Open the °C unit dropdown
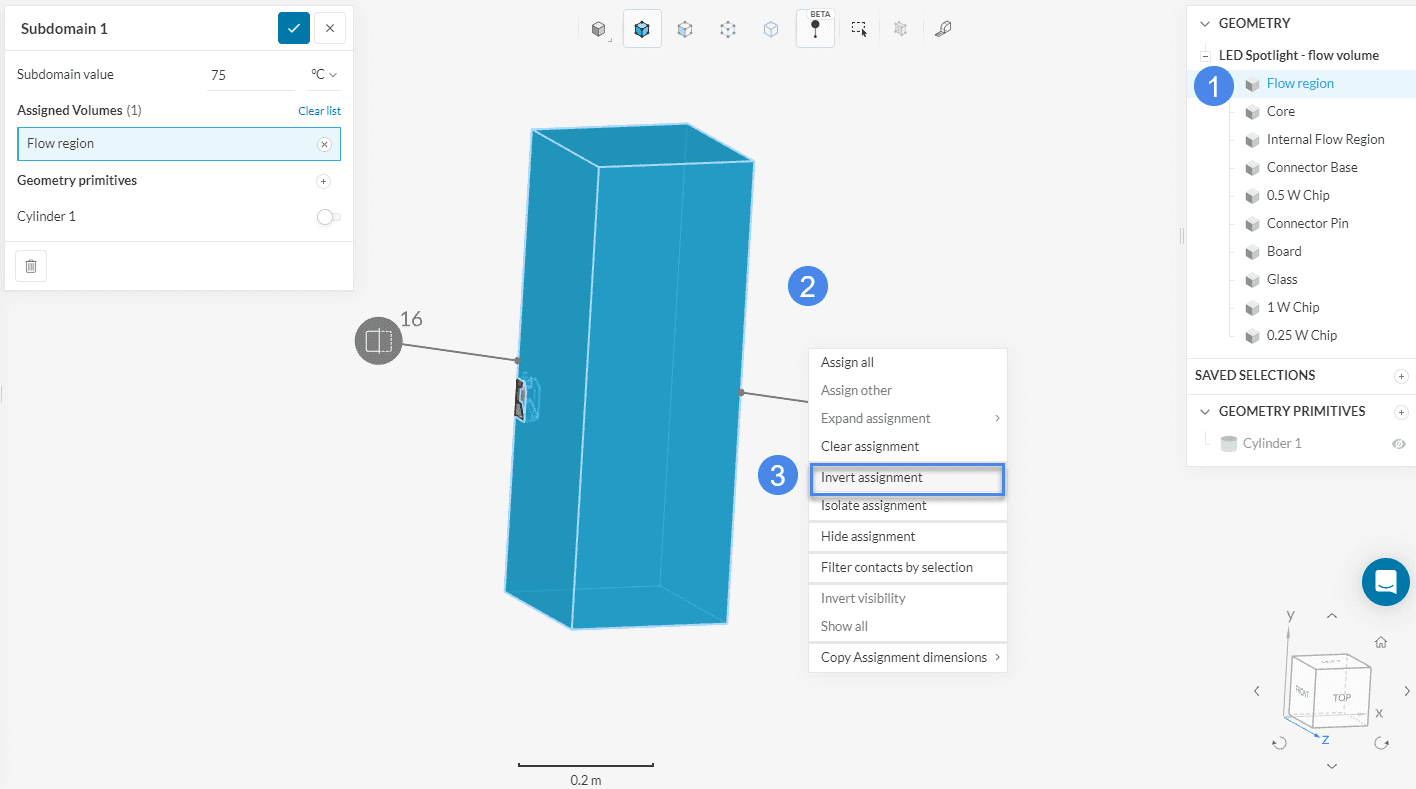The height and width of the screenshot is (789, 1416). coord(324,75)
